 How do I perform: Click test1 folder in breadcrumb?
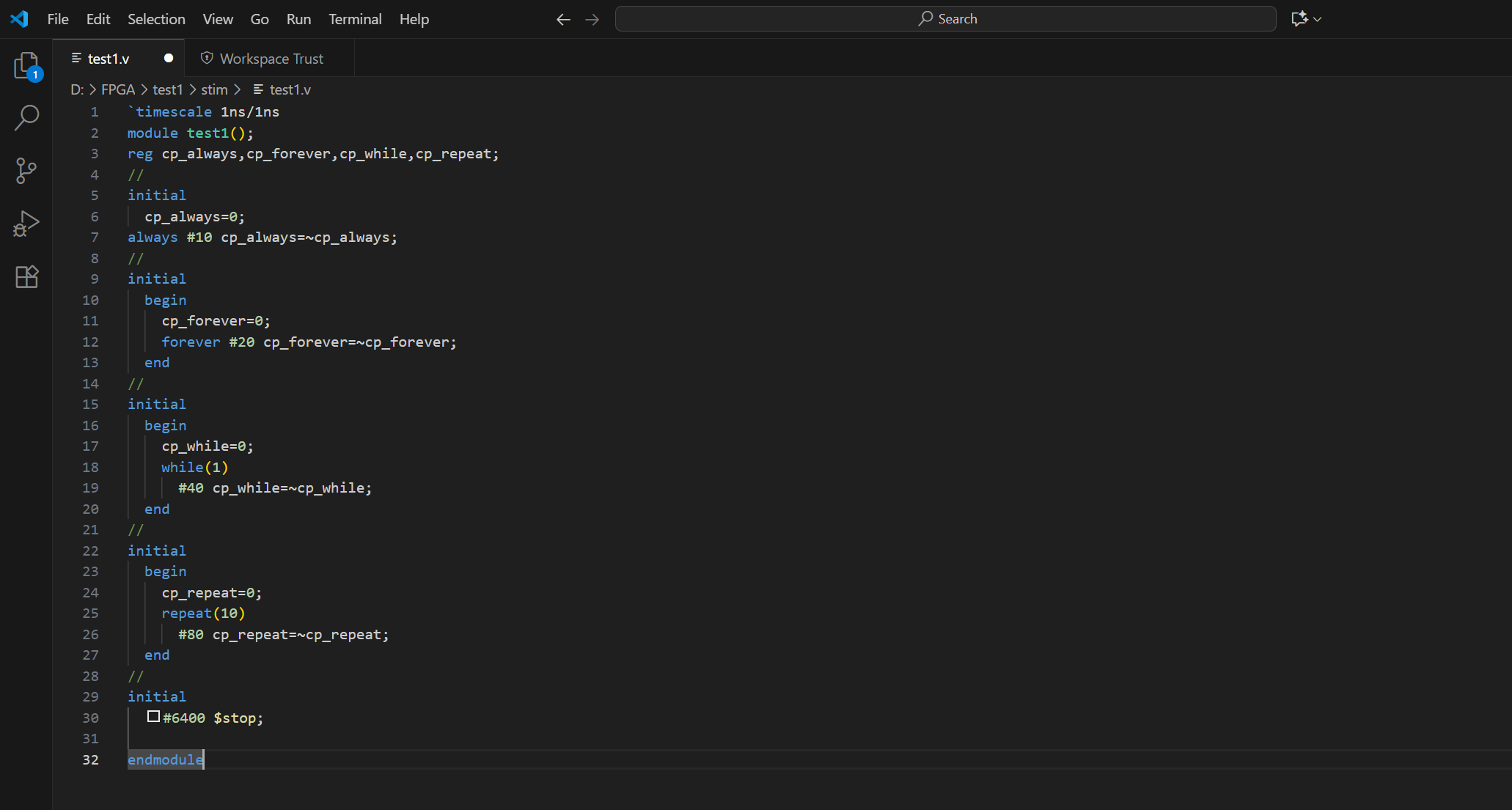pyautogui.click(x=167, y=89)
